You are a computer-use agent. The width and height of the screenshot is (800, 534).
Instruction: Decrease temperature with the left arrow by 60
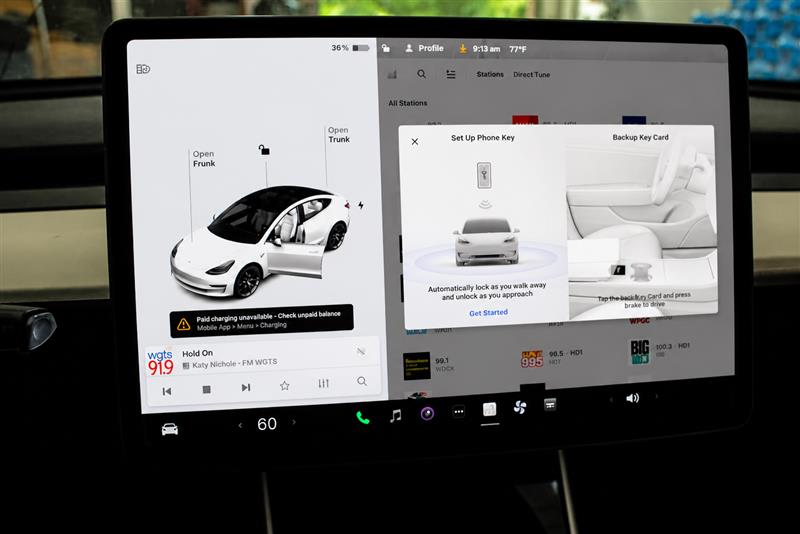[x=240, y=425]
